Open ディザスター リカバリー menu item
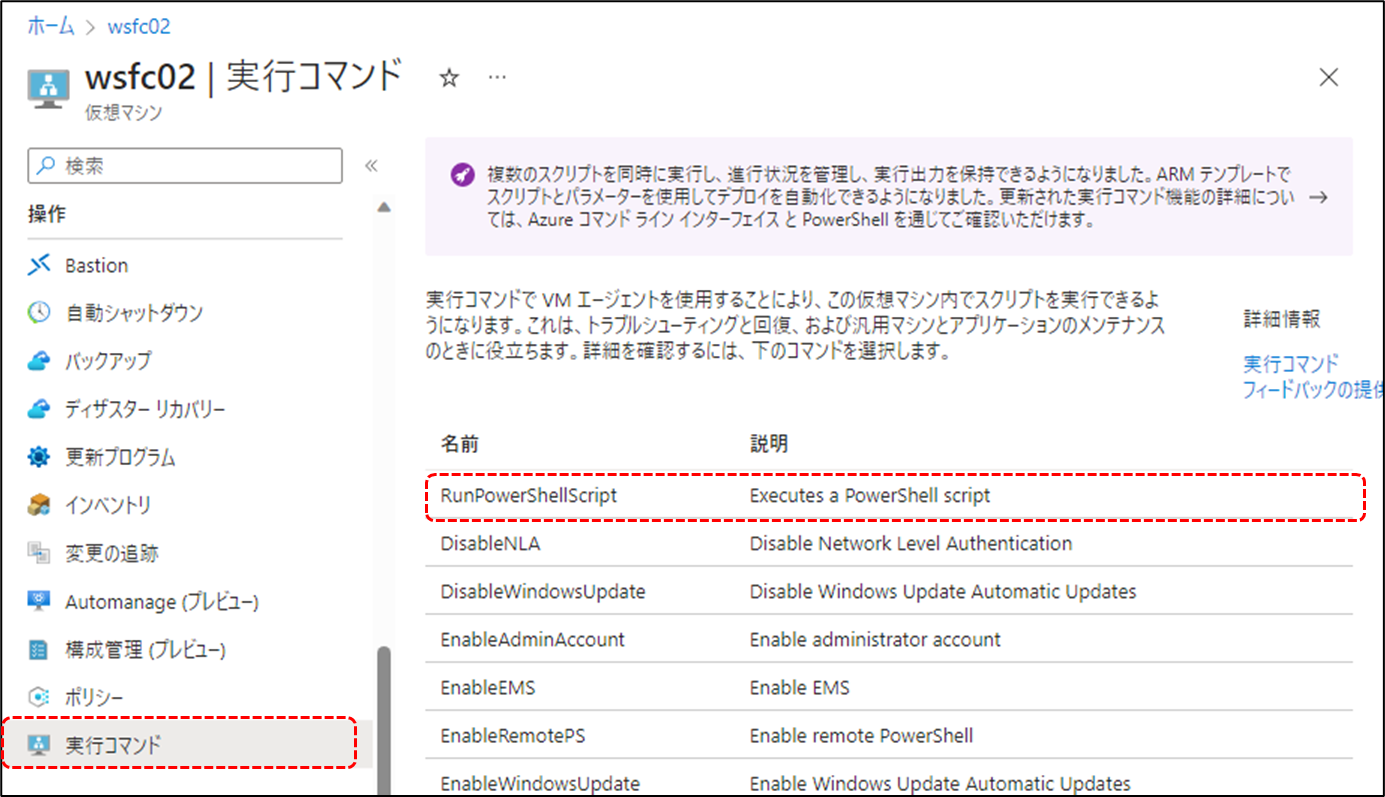 point(145,409)
